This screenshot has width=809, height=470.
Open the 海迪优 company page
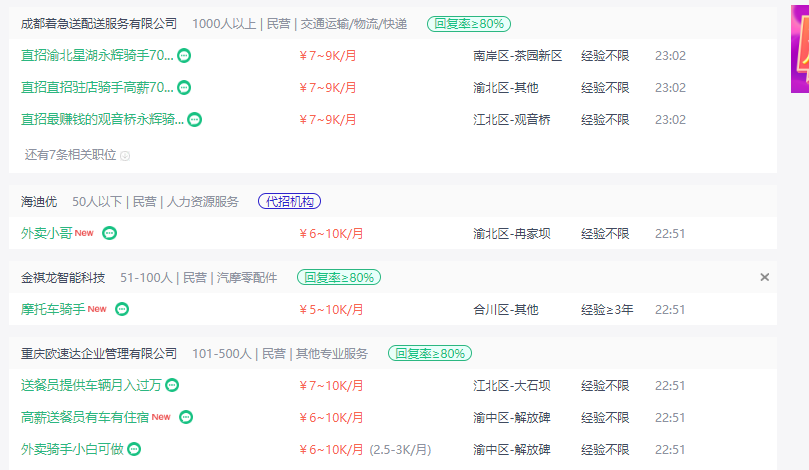tap(39, 201)
